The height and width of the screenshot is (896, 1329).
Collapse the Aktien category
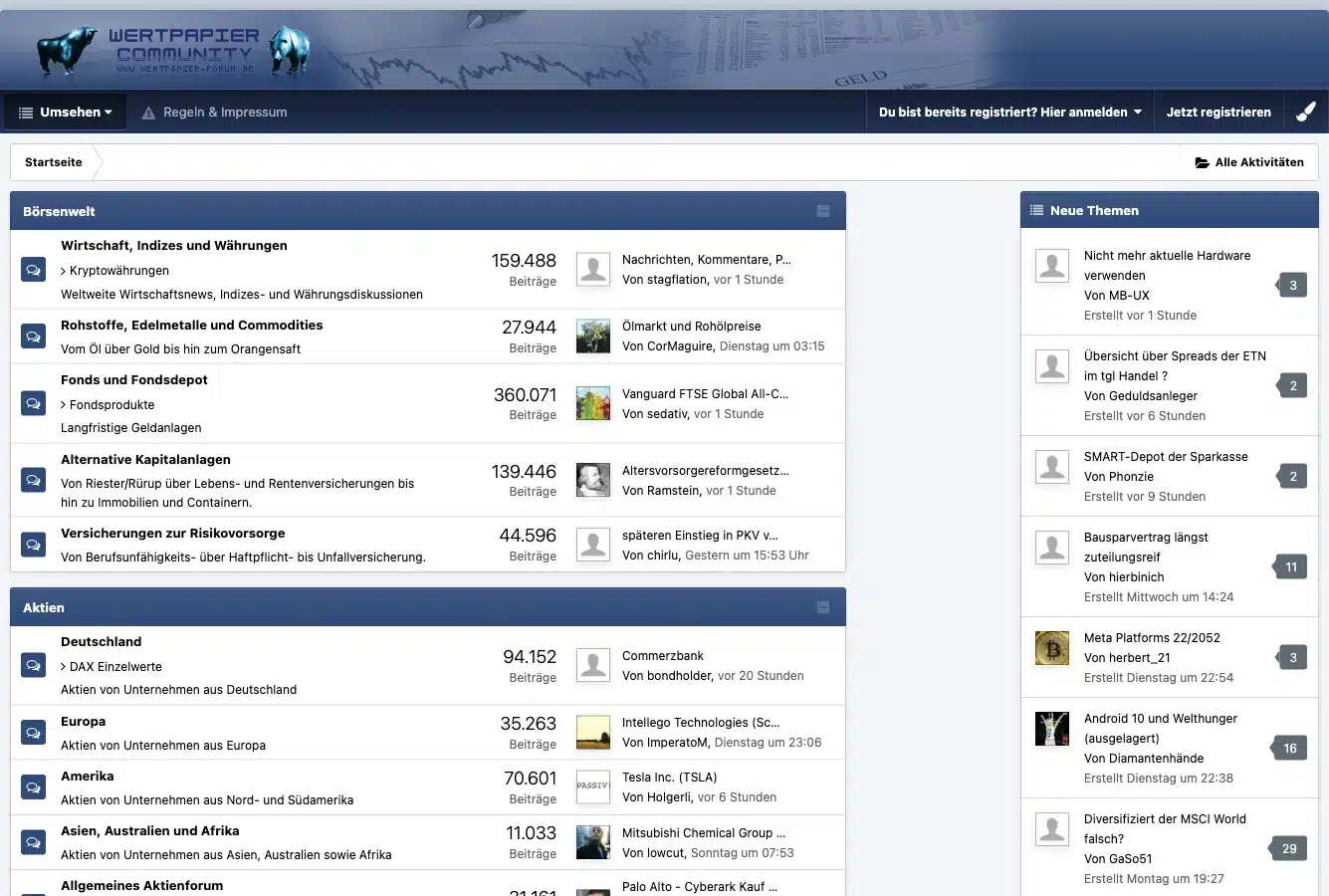tap(823, 607)
